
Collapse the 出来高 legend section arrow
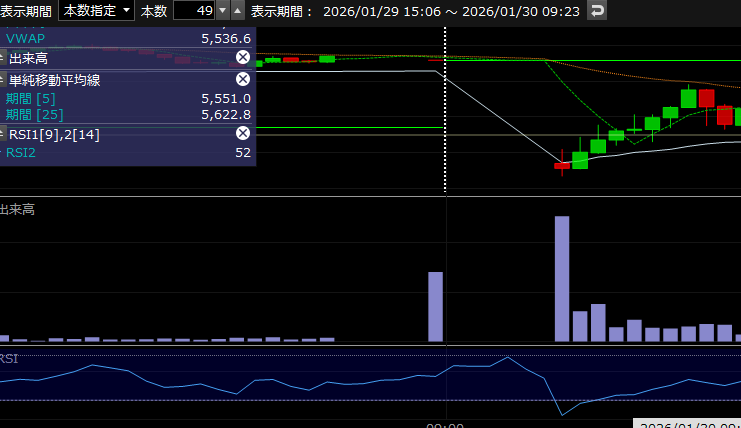[x=3, y=58]
